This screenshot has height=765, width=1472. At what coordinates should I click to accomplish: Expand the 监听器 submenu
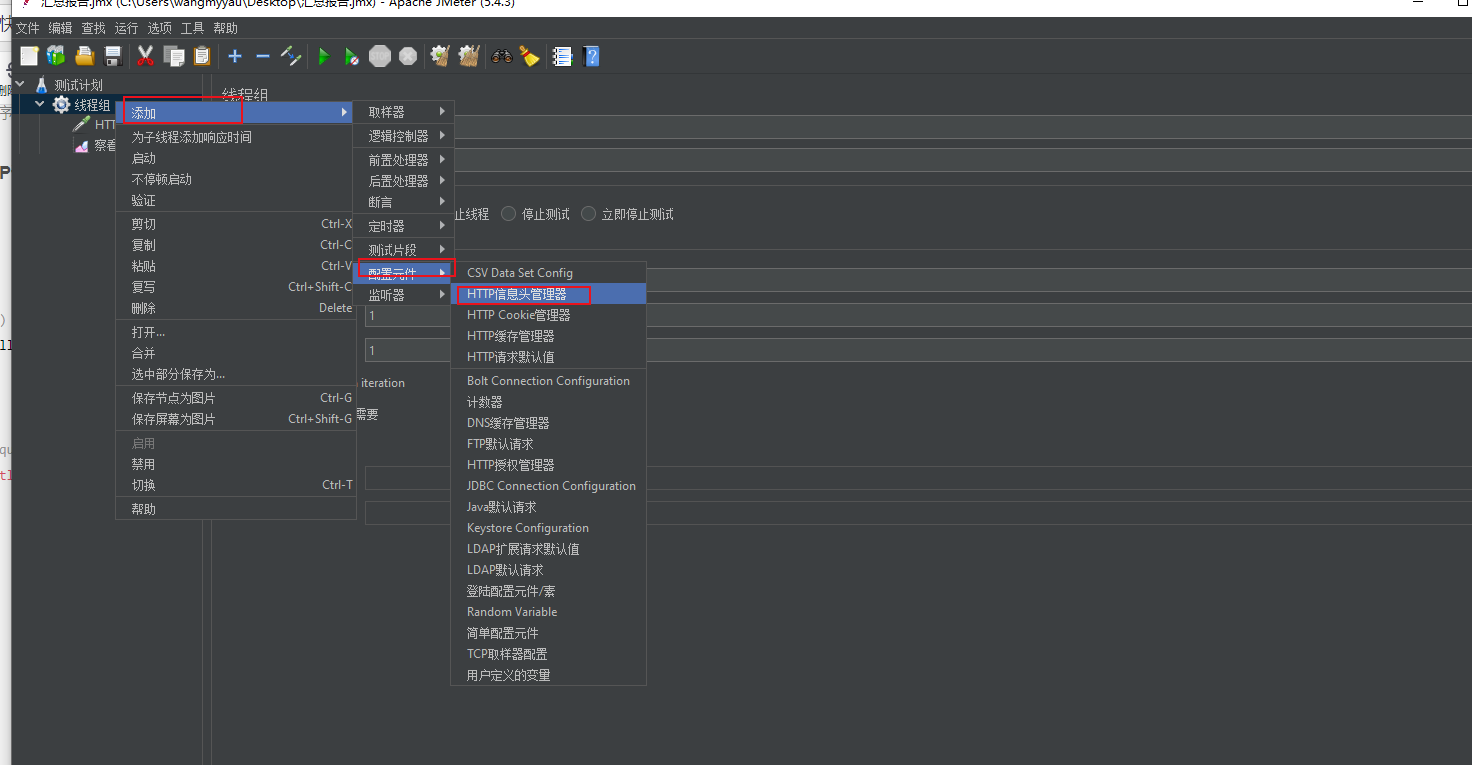pos(403,295)
